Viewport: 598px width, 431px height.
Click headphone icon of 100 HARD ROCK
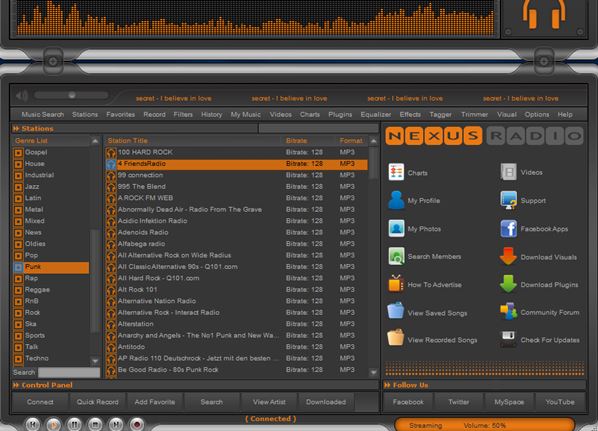111,153
